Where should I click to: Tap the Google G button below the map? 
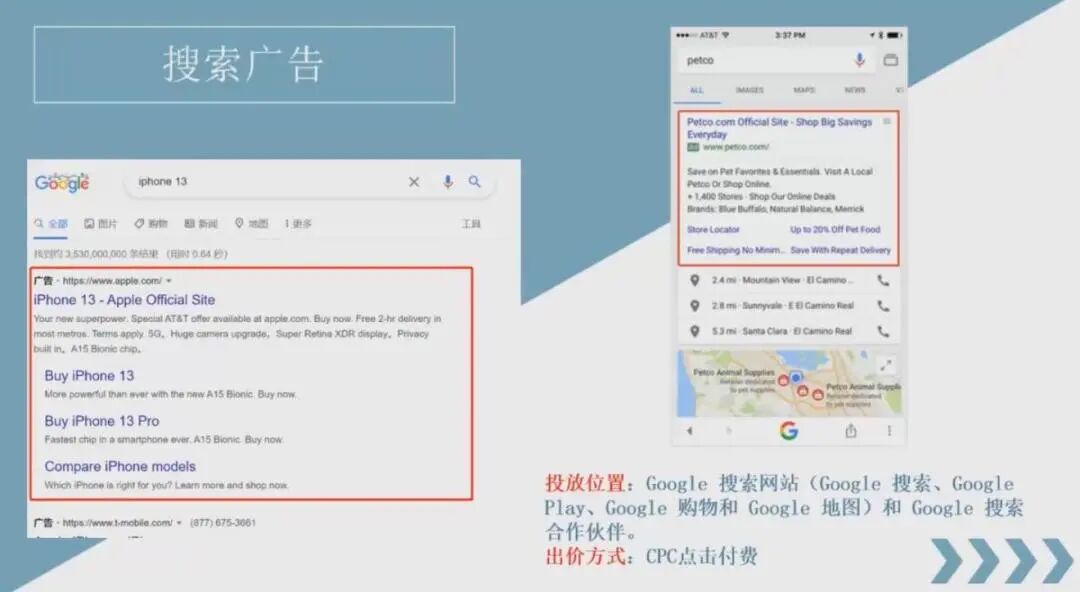tap(788, 431)
